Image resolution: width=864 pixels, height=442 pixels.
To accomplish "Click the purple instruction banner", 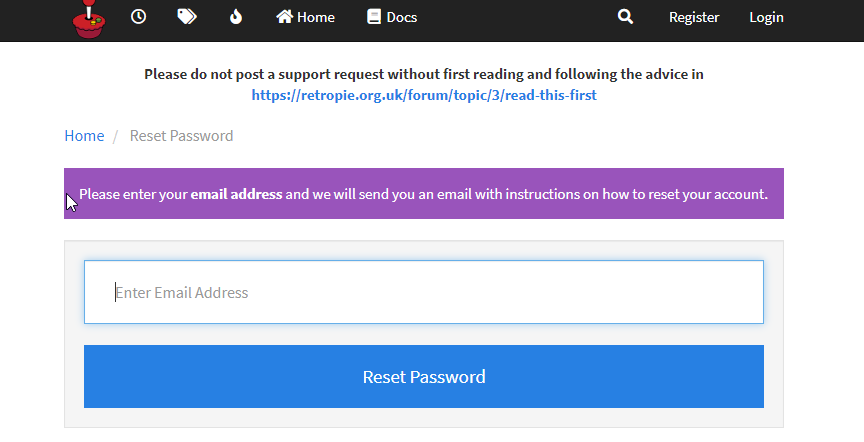I will point(424,193).
